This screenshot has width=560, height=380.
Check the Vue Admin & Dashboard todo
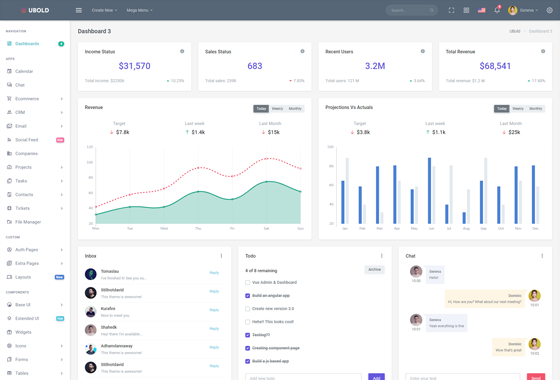(248, 282)
